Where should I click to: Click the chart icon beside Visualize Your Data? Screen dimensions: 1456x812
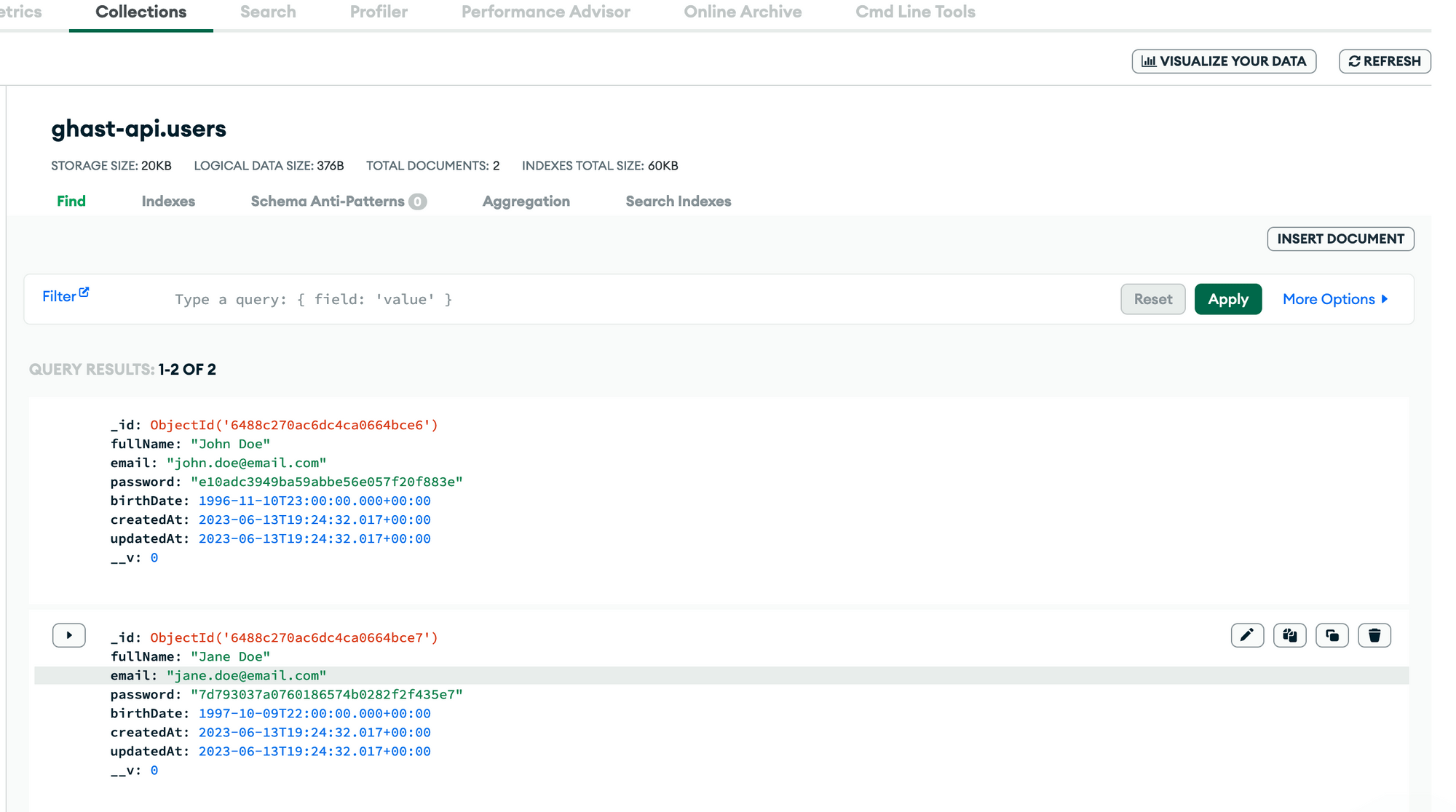[x=1148, y=61]
